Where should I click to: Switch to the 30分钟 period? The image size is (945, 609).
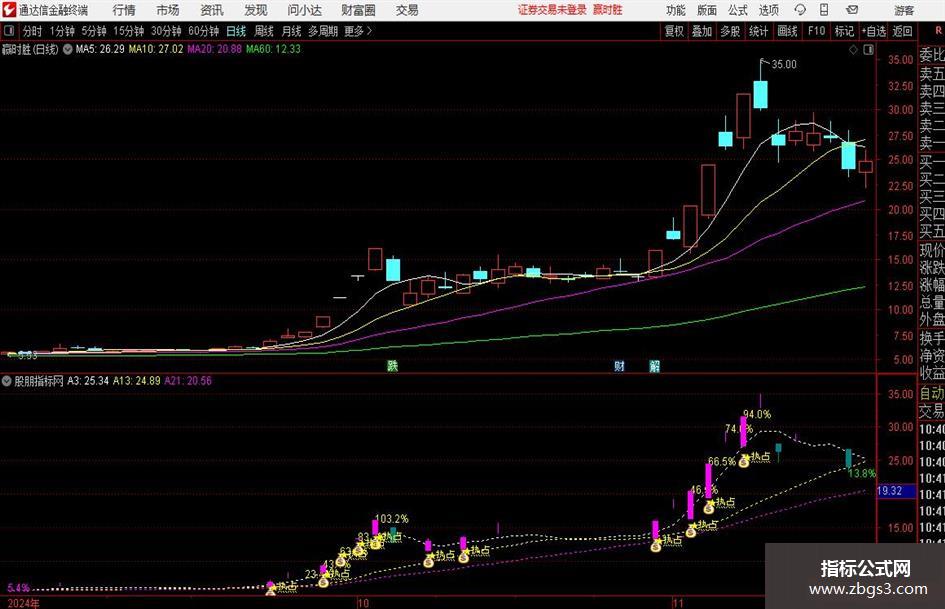tap(166, 31)
